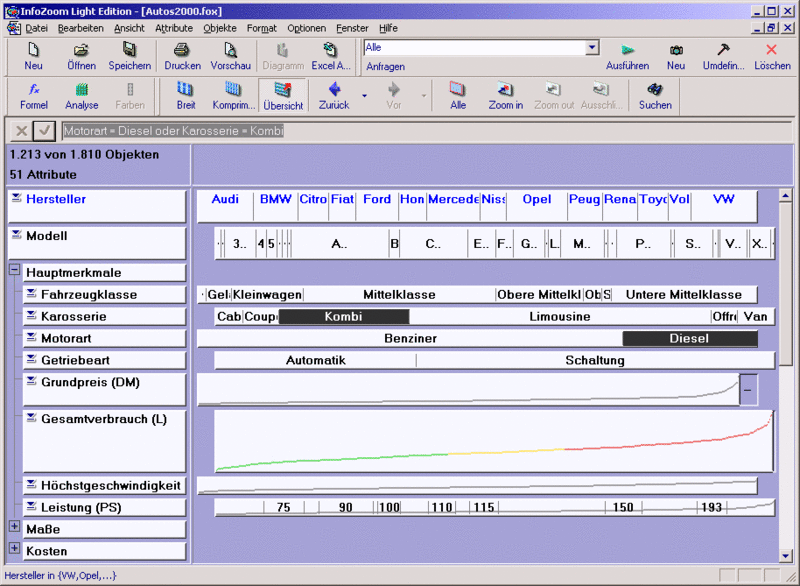Print via the Drucken icon
This screenshot has width=800, height=586.
tap(182, 57)
